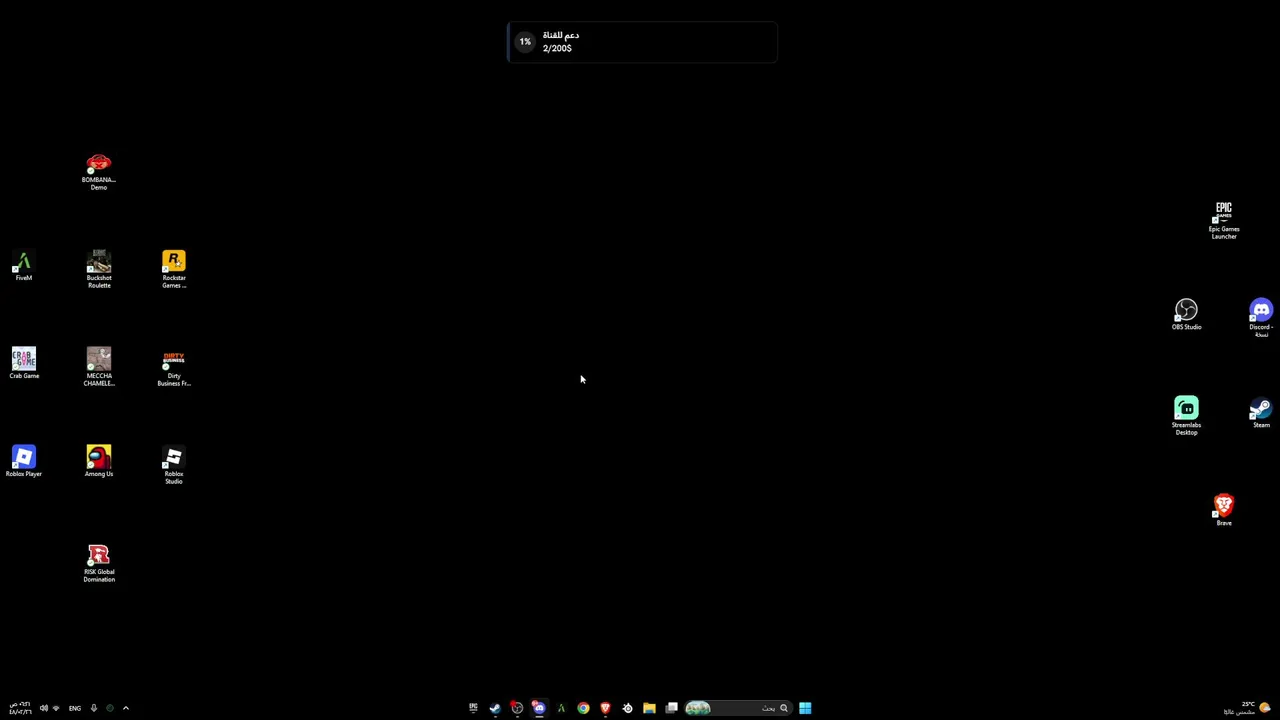Viewport: 1280px width, 720px height.
Task: Open SteelSeries app from the taskbar
Action: pos(627,708)
